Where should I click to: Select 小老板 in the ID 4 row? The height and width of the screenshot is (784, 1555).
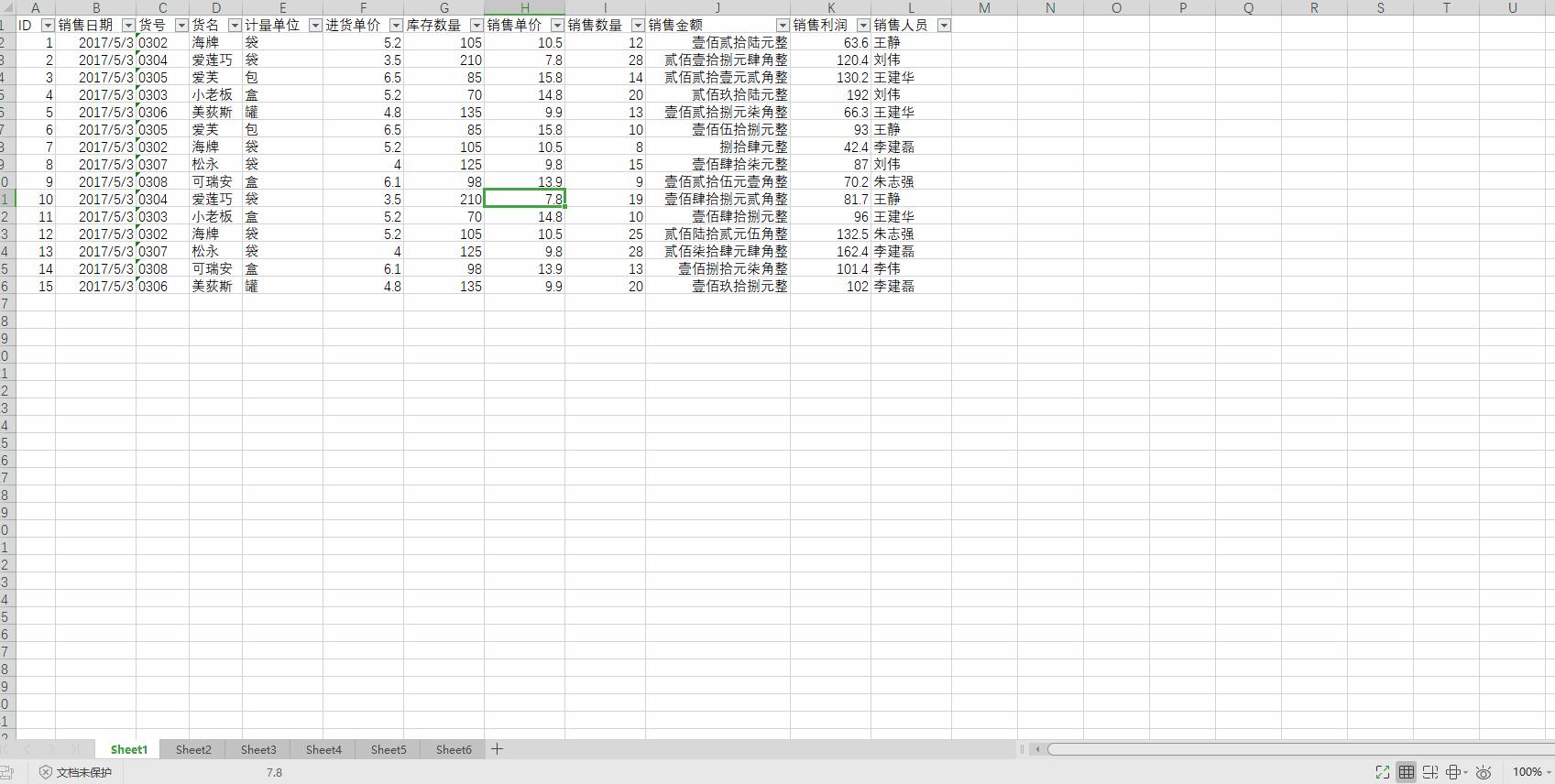215,95
